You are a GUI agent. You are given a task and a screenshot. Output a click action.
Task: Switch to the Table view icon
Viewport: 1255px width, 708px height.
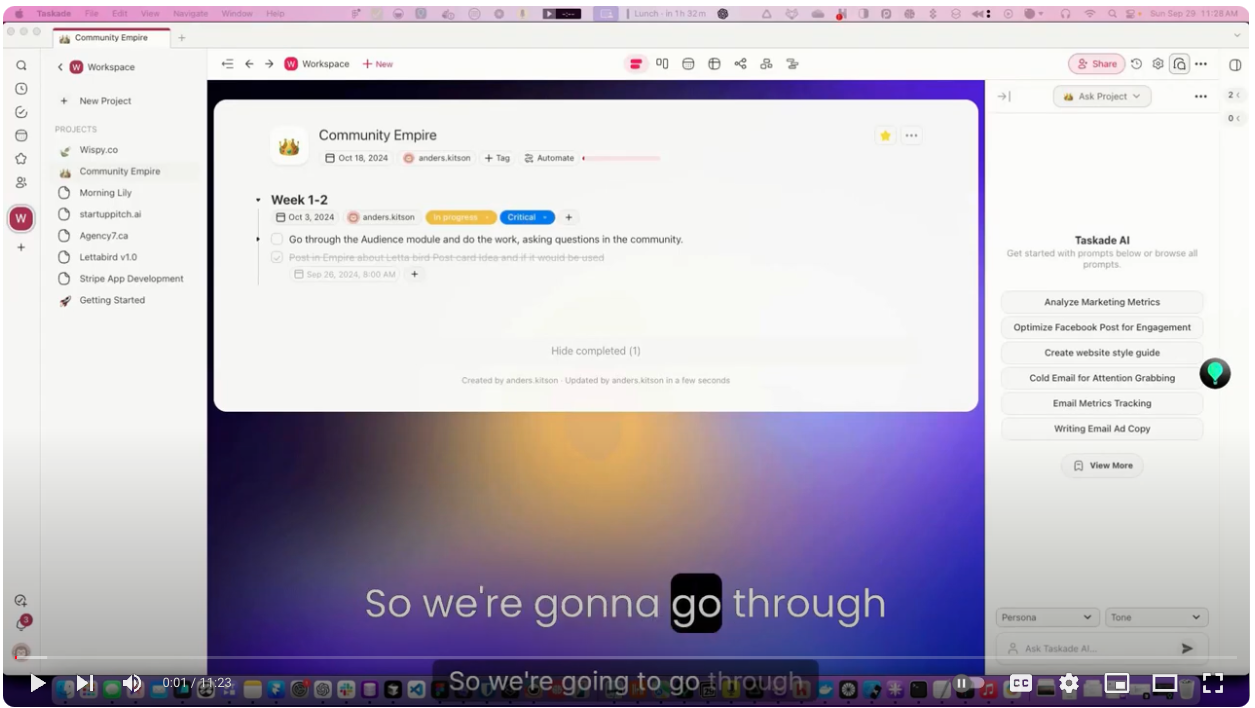(x=714, y=64)
